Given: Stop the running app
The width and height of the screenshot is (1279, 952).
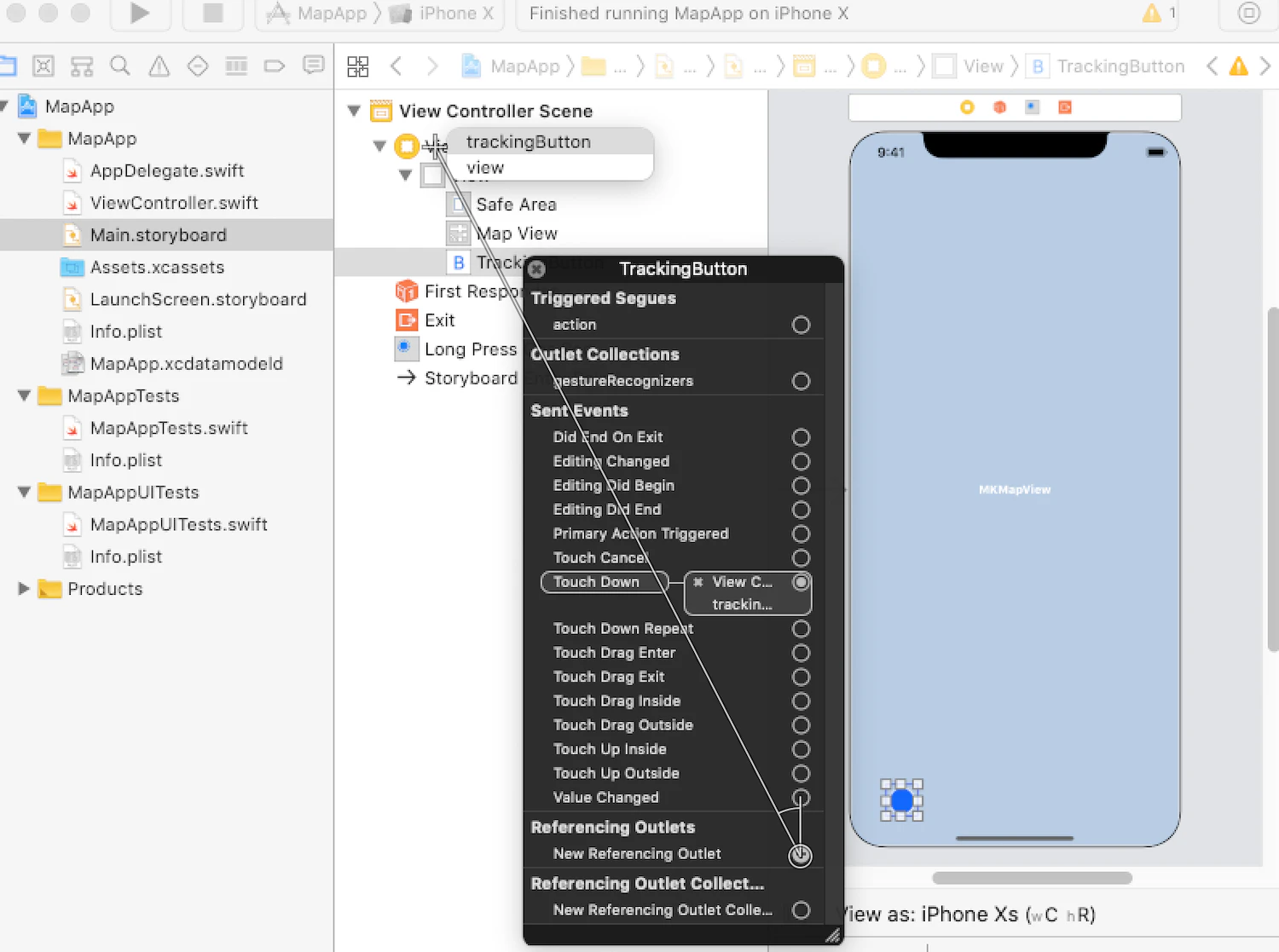Looking at the screenshot, I should tap(213, 14).
